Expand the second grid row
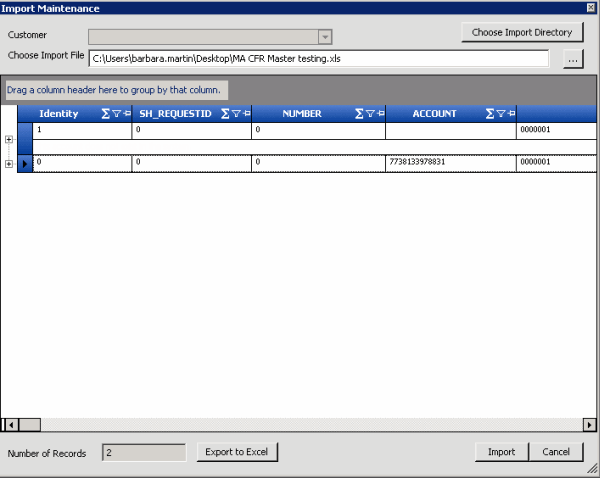The height and width of the screenshot is (478, 600). 9,163
